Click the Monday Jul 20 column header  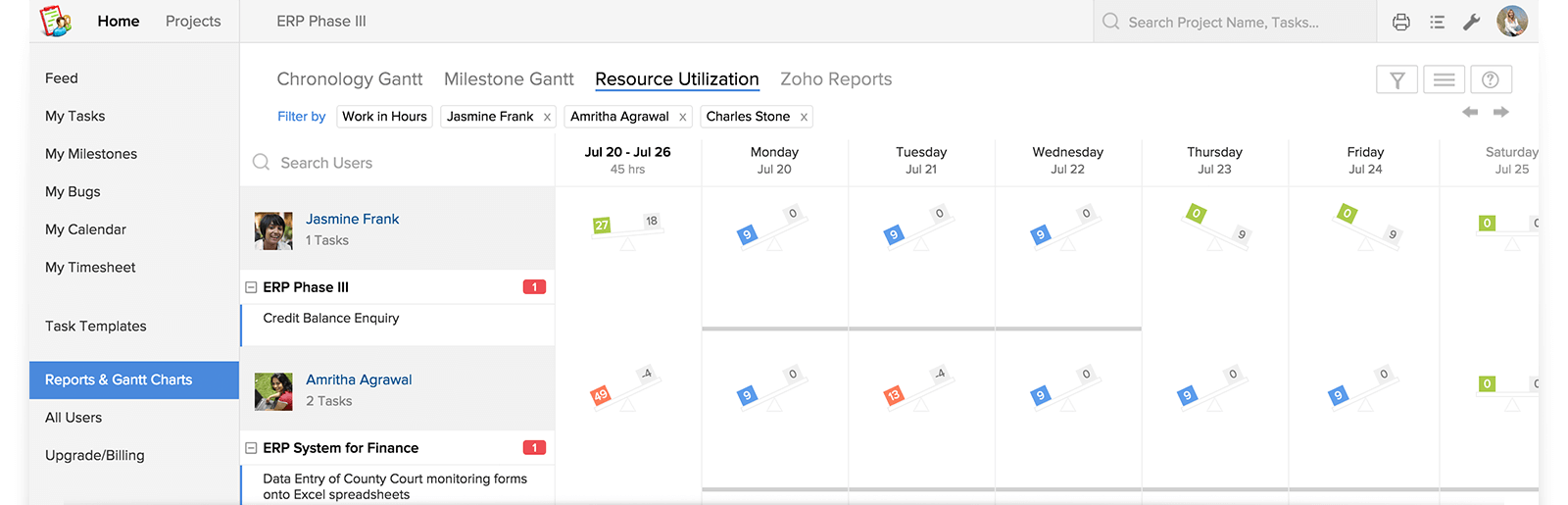(x=774, y=161)
